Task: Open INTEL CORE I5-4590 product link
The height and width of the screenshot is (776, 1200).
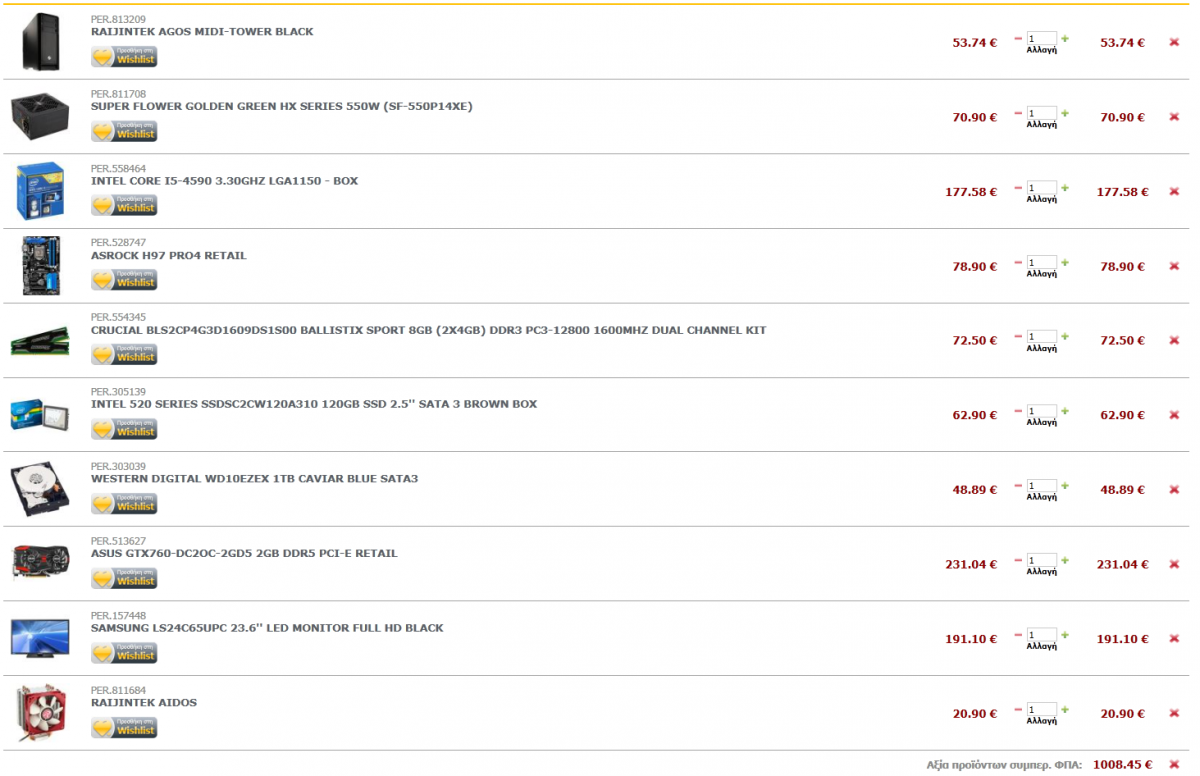Action: click(224, 181)
